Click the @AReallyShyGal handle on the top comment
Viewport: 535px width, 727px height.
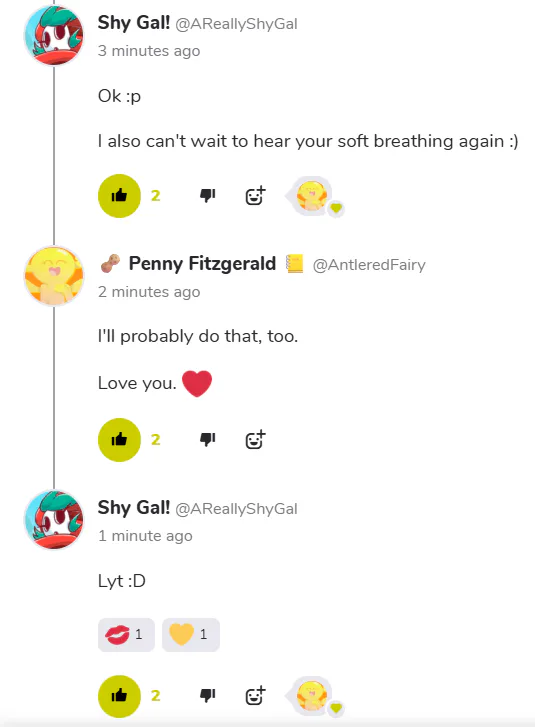236,24
